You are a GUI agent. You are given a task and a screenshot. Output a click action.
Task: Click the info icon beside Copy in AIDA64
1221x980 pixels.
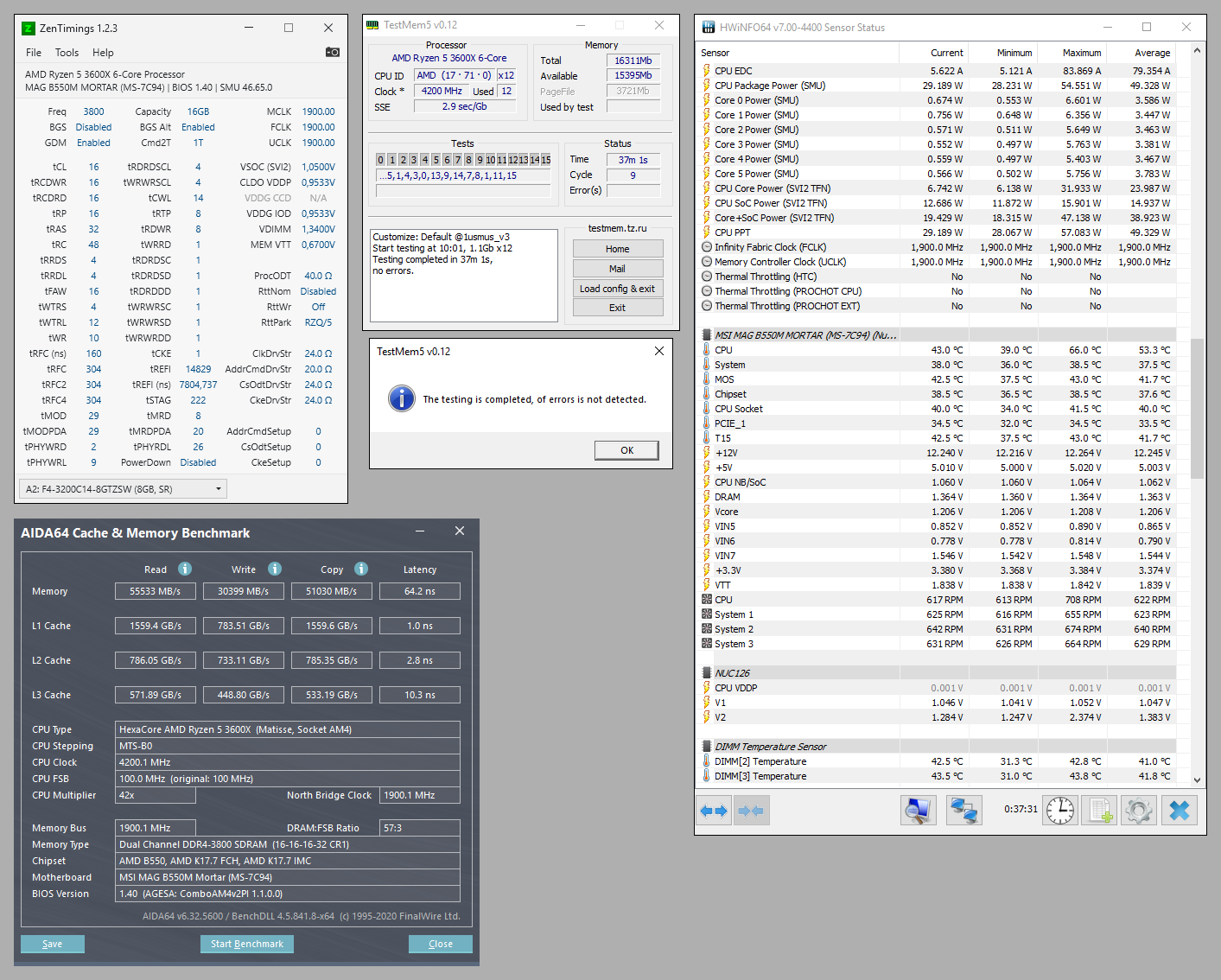point(361,569)
